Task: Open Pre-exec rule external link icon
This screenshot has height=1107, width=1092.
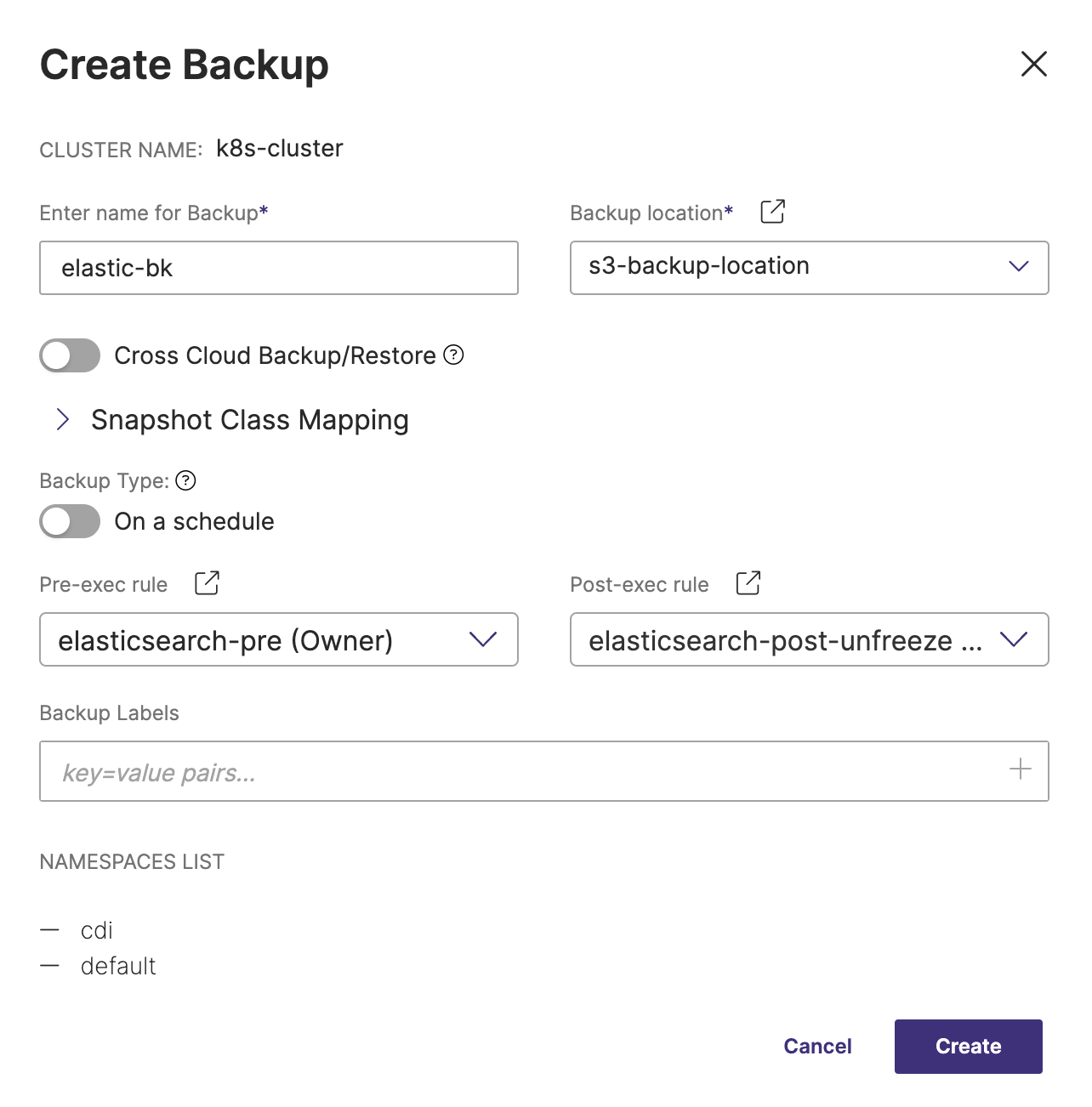Action: coord(207,583)
